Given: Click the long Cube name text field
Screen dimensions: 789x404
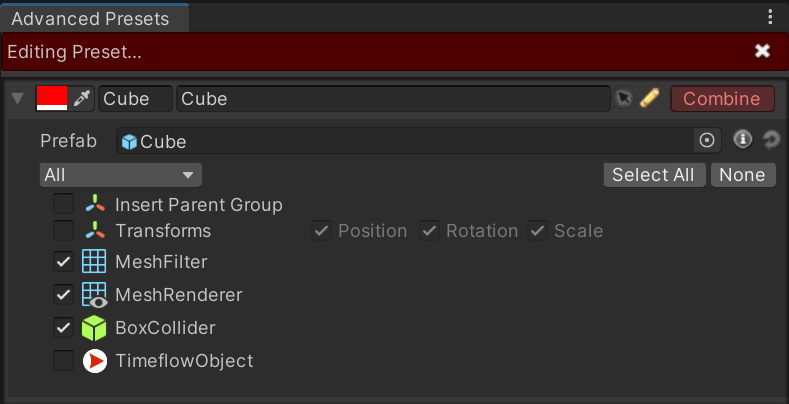Looking at the screenshot, I should (393, 99).
